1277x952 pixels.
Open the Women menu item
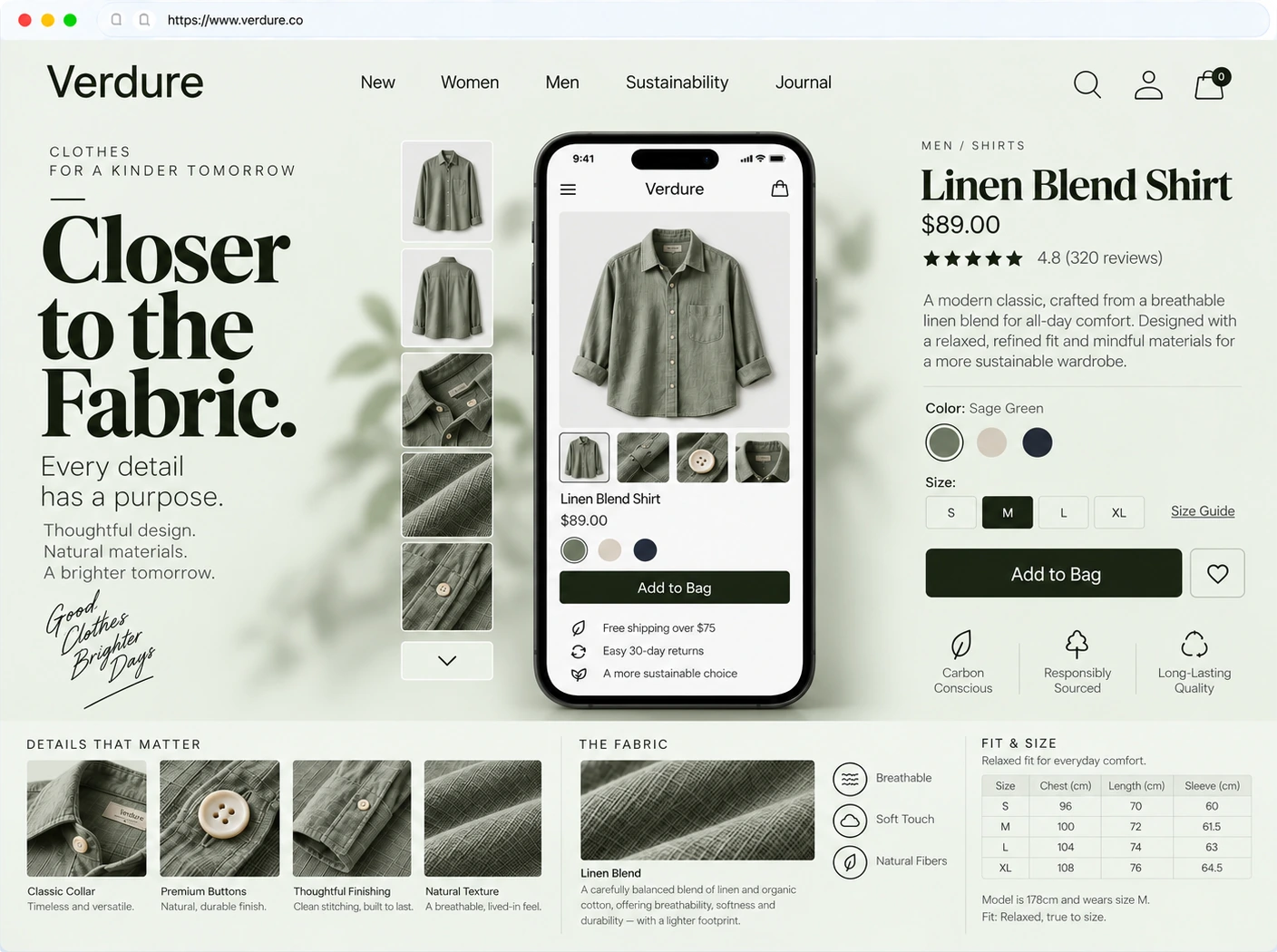coord(470,83)
